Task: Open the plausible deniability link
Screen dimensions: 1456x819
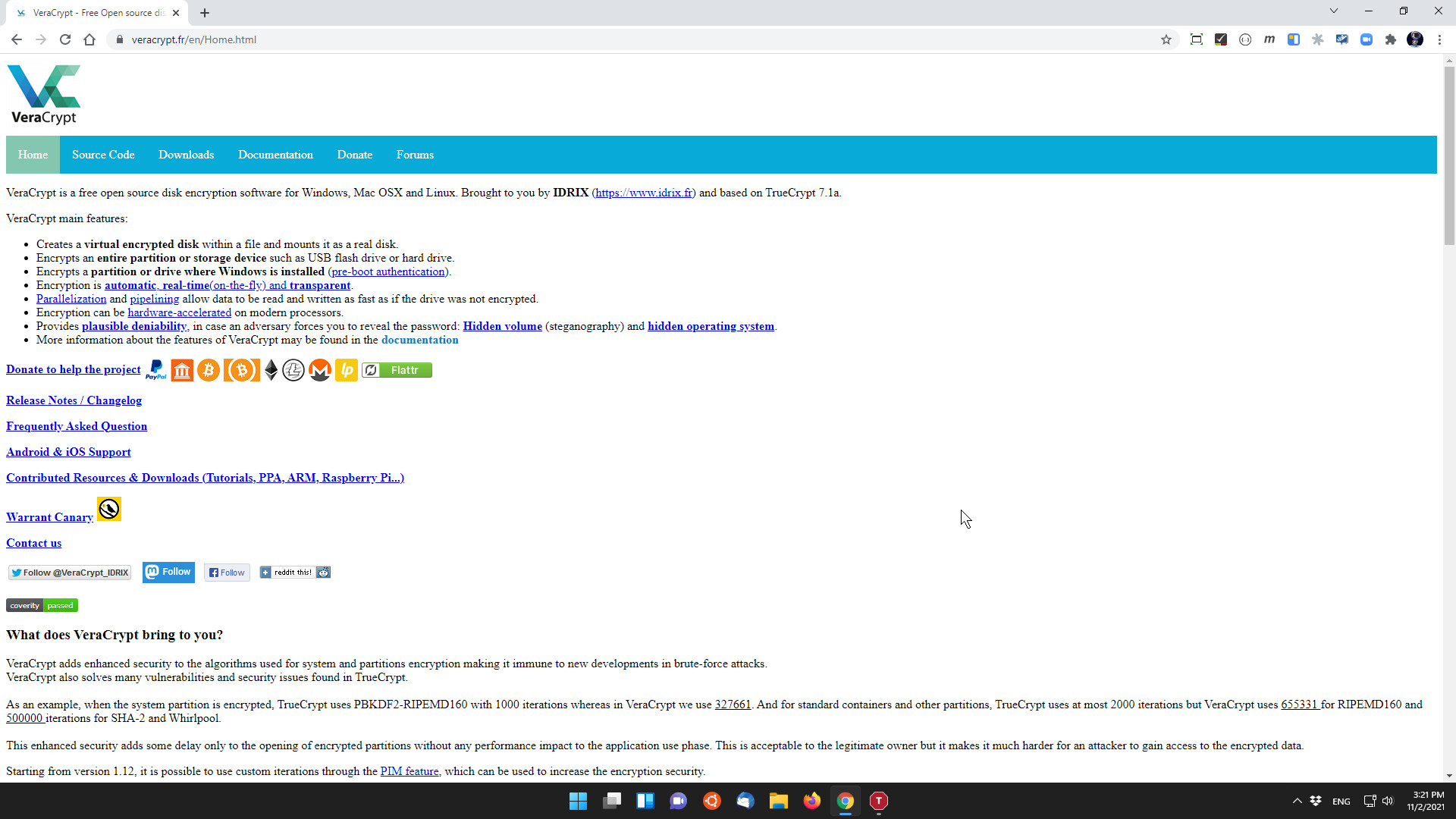Action: click(x=134, y=326)
